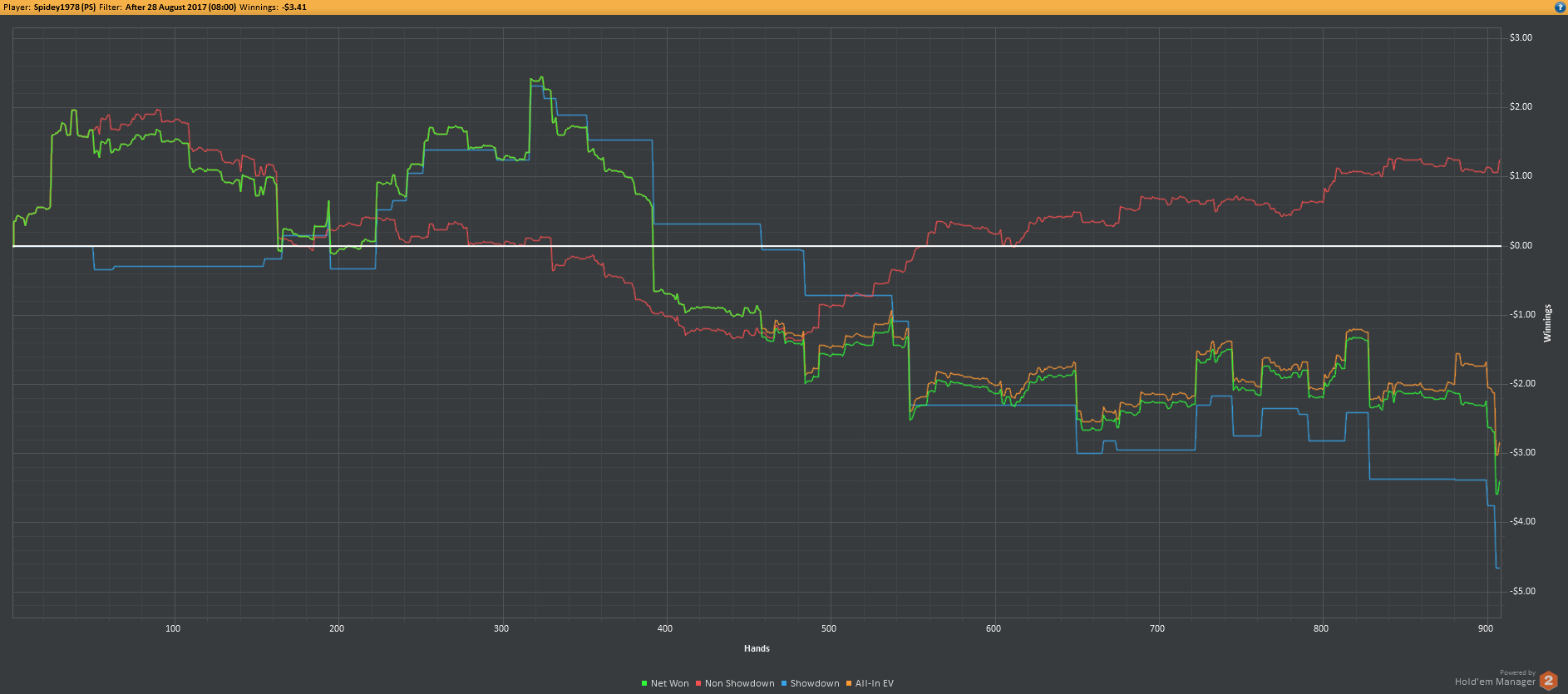Click the -$5.00 y-axis label
This screenshot has height=694, width=1568.
(1522, 591)
